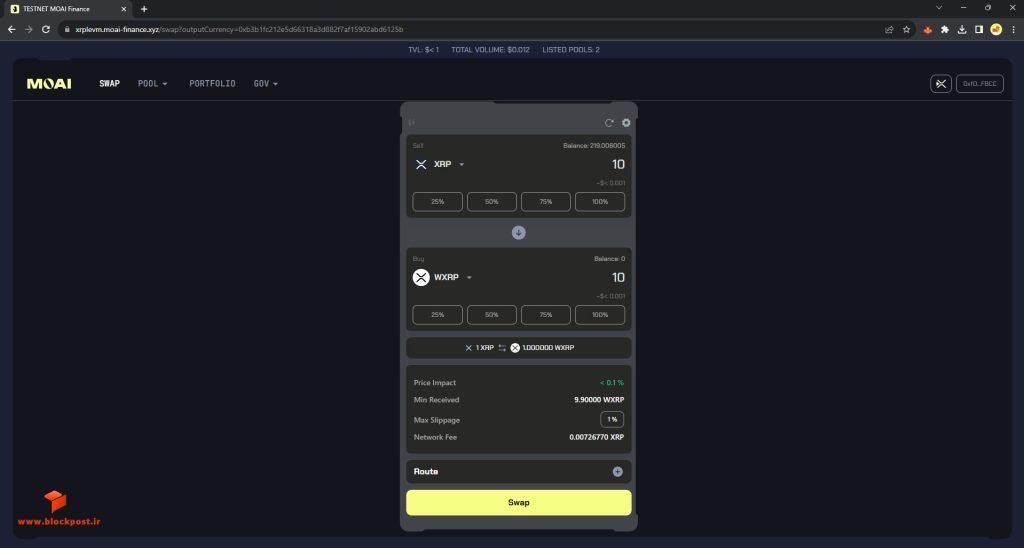Invert the XRP to WXRP rate
1024x548 pixels.
point(502,348)
